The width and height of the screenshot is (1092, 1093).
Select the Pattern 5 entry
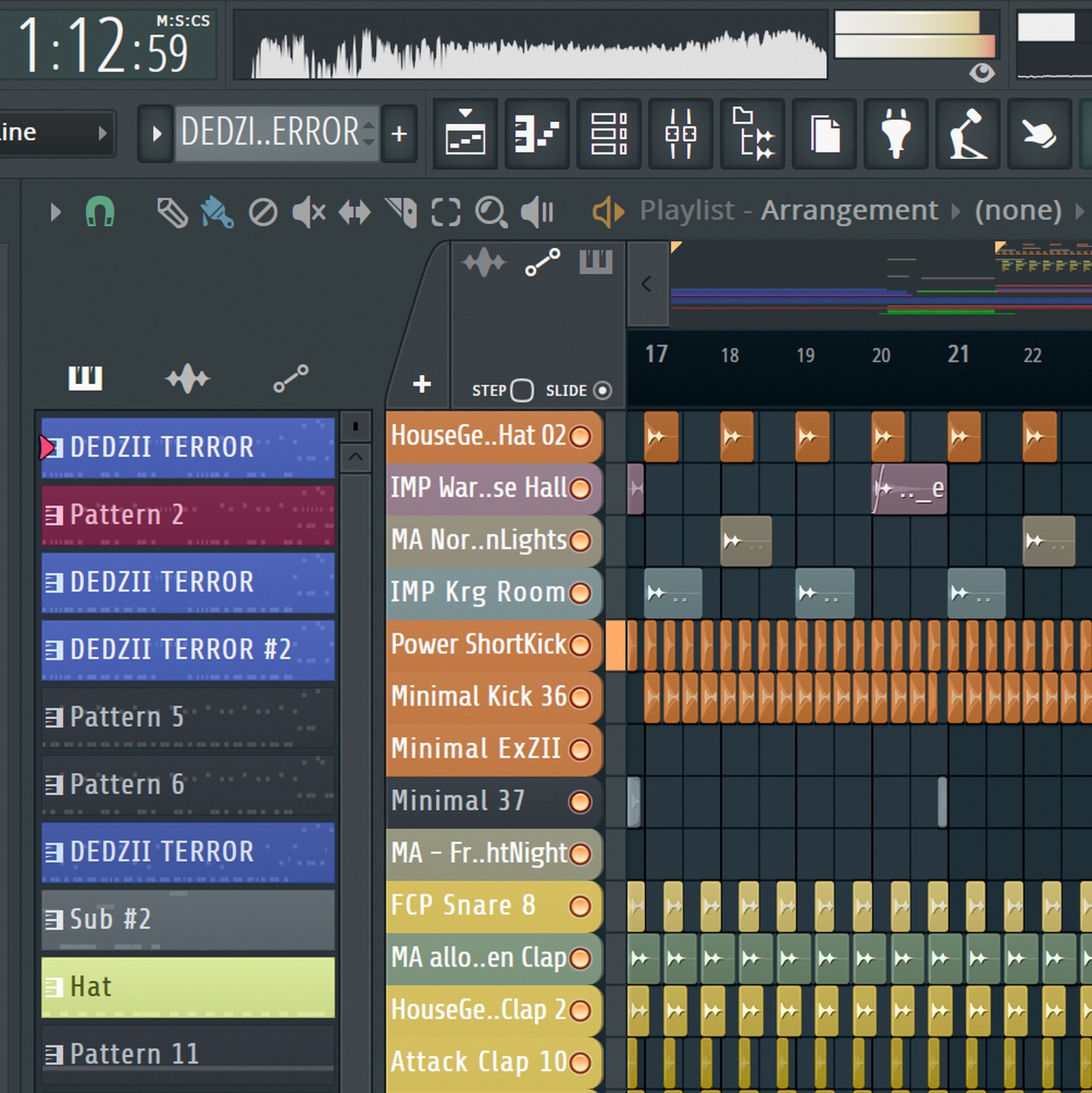188,717
